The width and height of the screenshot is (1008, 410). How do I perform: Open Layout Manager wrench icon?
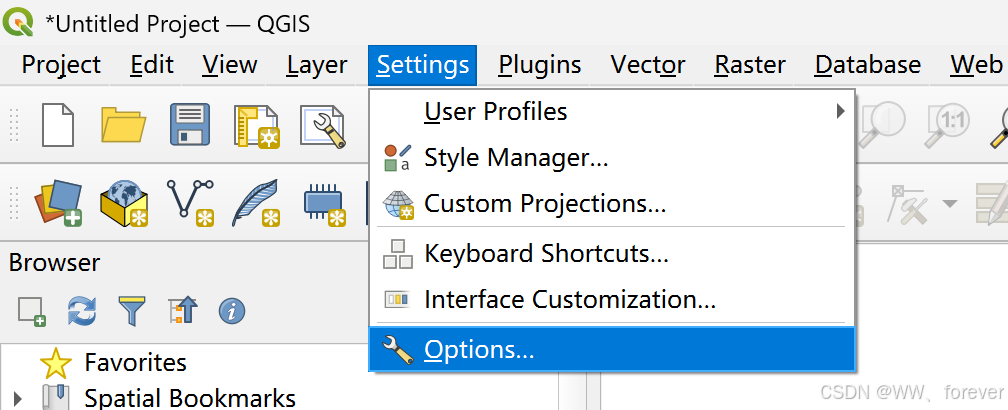pyautogui.click(x=323, y=127)
